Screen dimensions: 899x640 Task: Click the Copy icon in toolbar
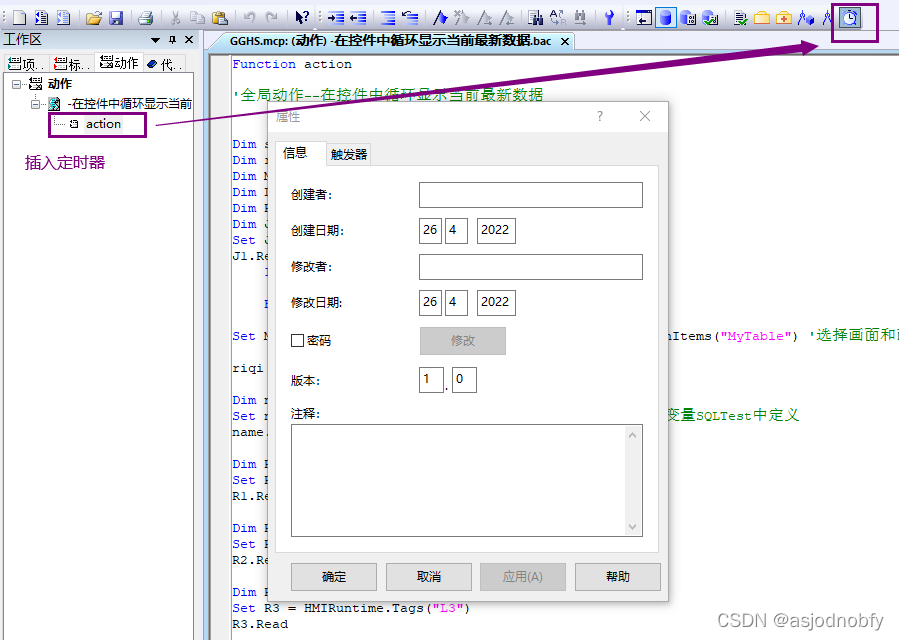(x=197, y=18)
